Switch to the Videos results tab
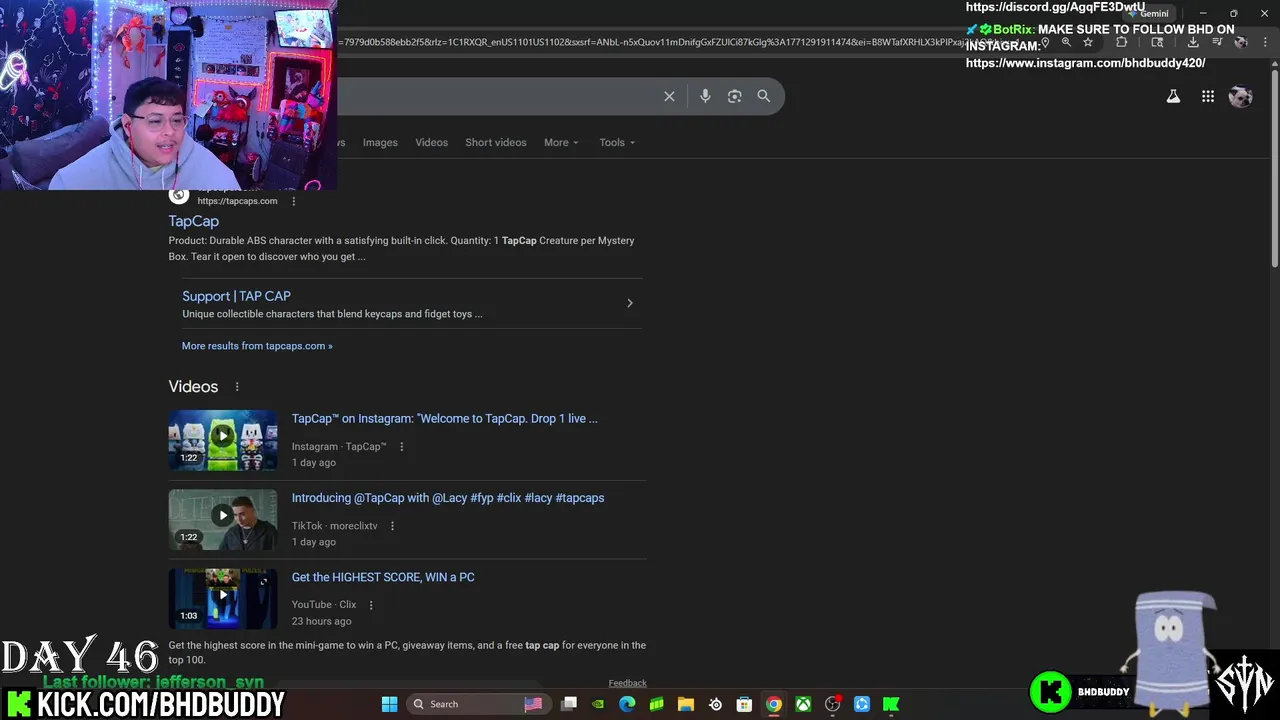Viewport: 1280px width, 720px height. tap(432, 142)
